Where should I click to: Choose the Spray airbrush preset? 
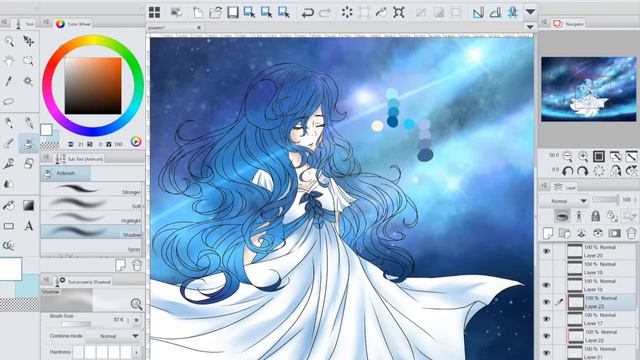click(92, 247)
